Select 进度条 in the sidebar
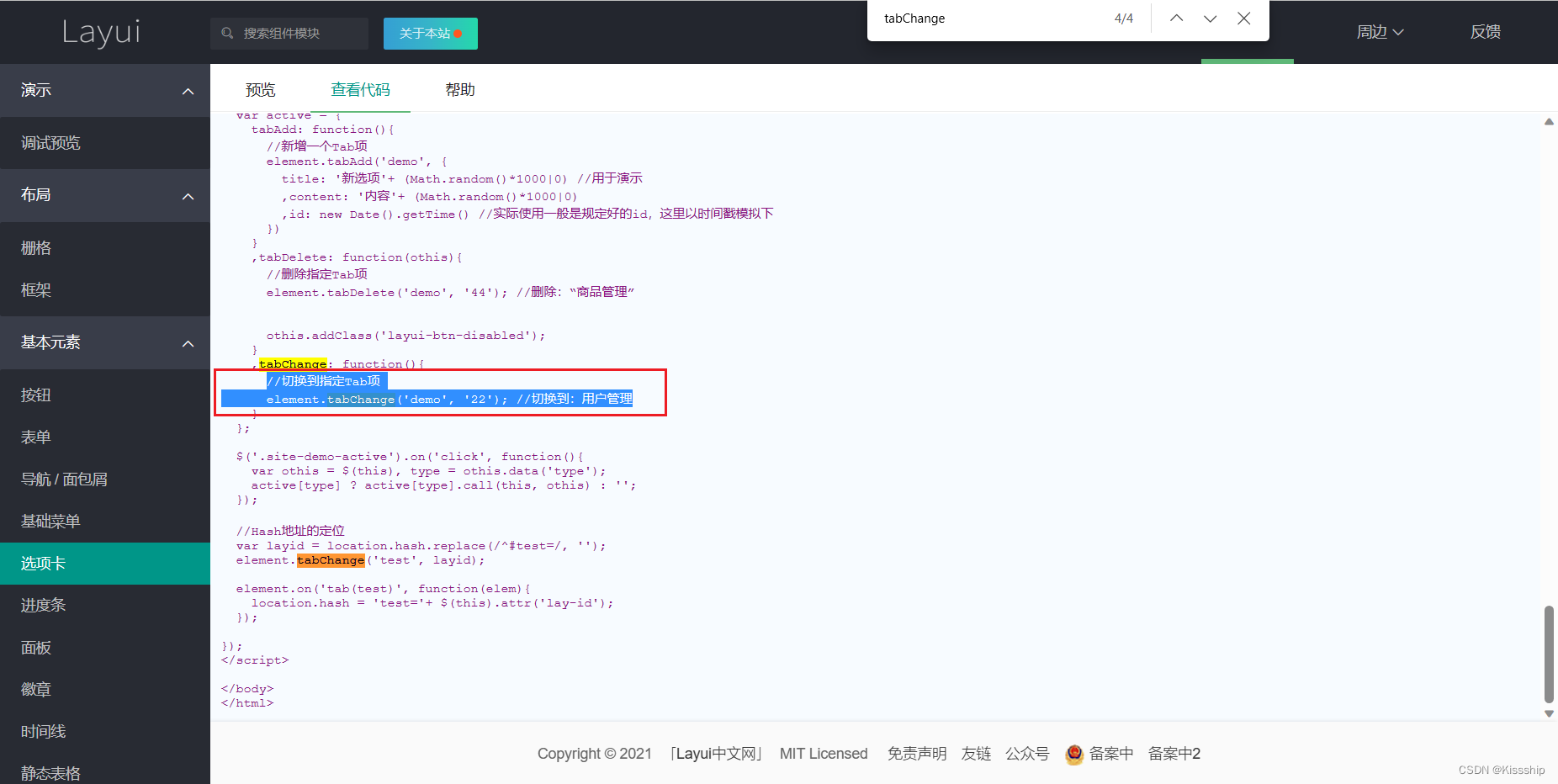This screenshot has width=1558, height=784. (43, 605)
